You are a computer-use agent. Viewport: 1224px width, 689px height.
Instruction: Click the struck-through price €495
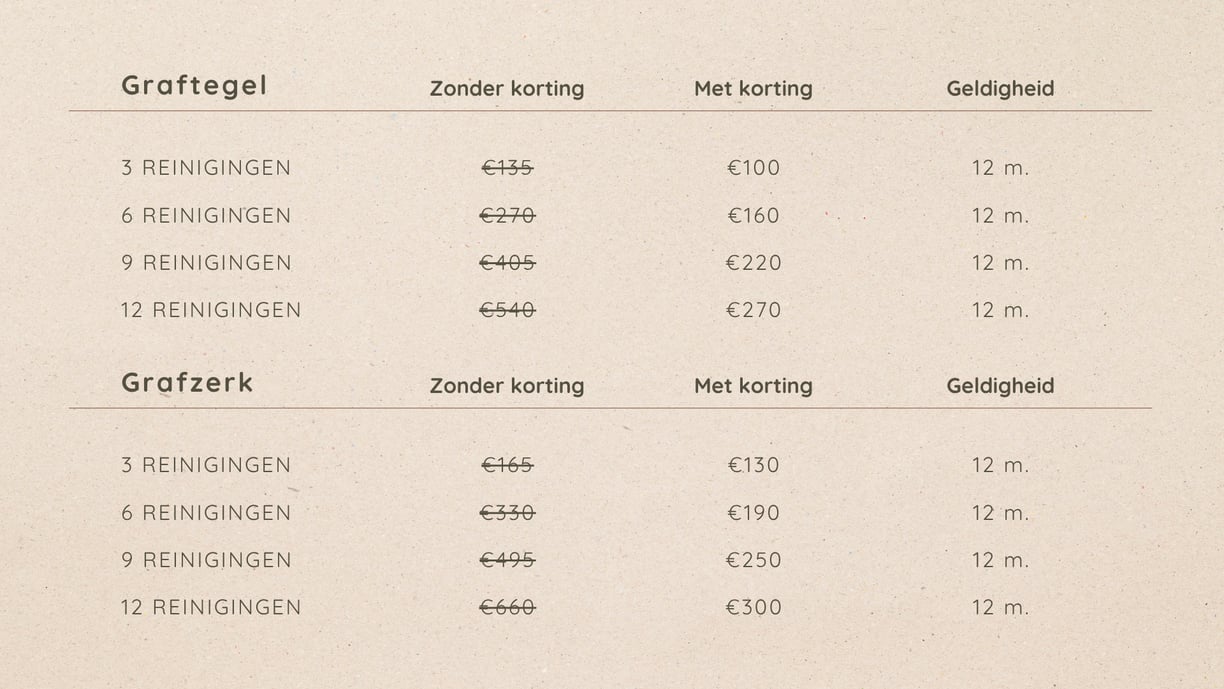pyautogui.click(x=507, y=560)
